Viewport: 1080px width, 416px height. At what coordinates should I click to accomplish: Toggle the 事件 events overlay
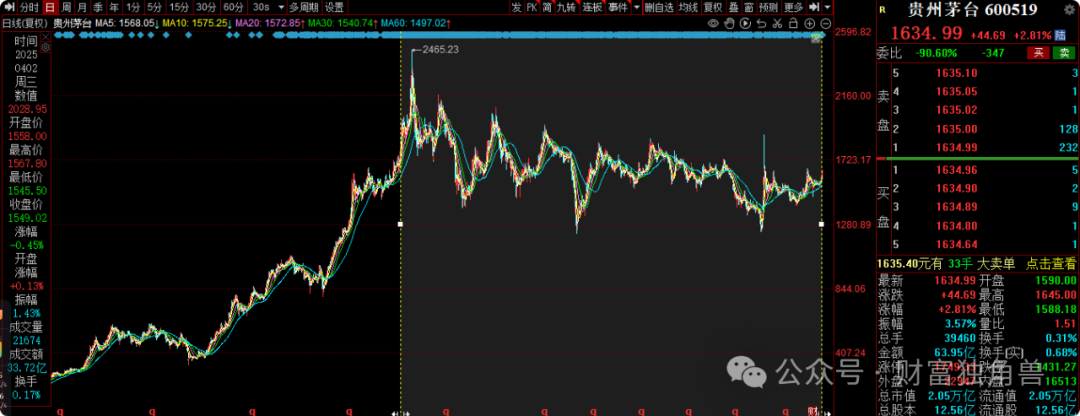(618, 7)
